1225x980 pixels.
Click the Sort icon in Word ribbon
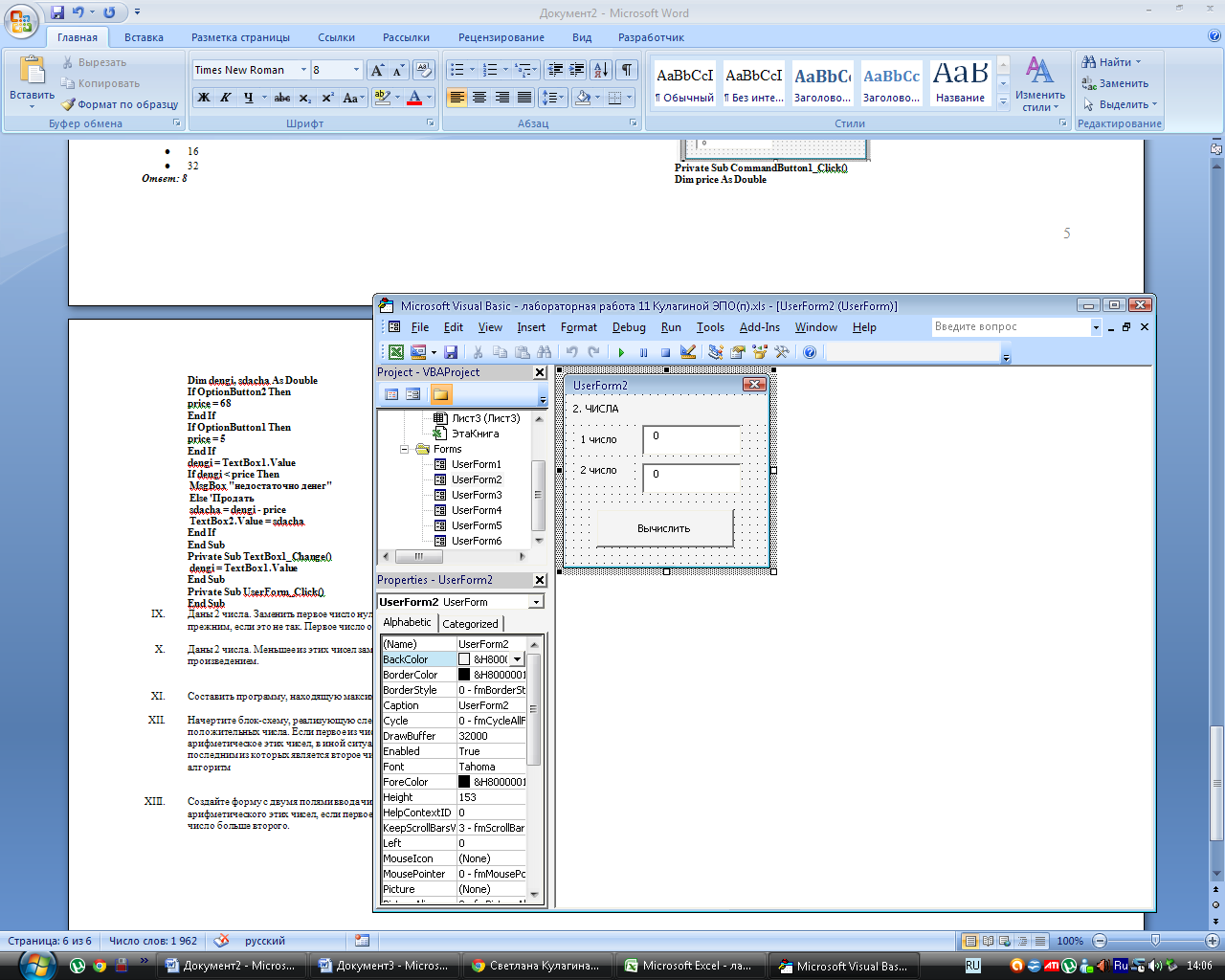601,70
